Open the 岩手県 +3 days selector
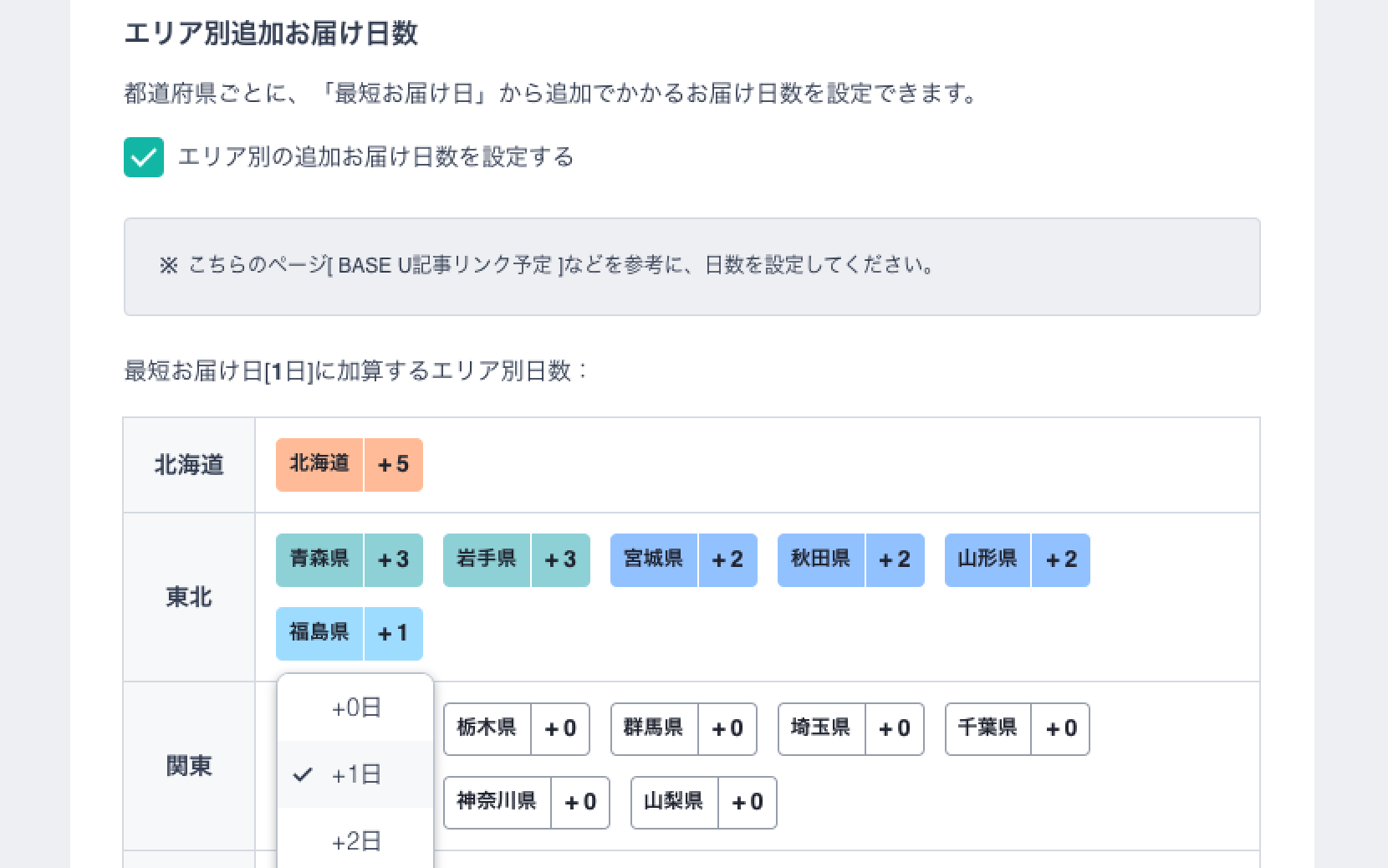The image size is (1388, 868). [x=517, y=560]
